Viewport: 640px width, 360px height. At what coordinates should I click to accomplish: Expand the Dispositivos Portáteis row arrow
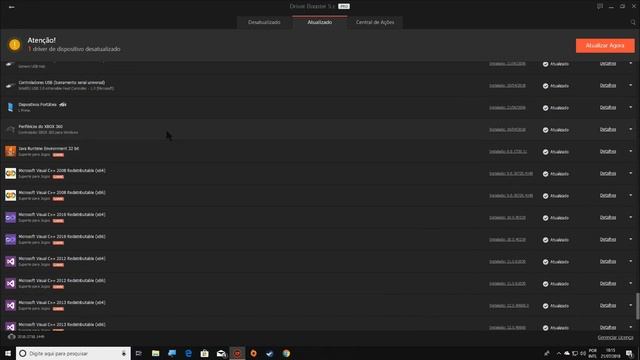point(631,107)
